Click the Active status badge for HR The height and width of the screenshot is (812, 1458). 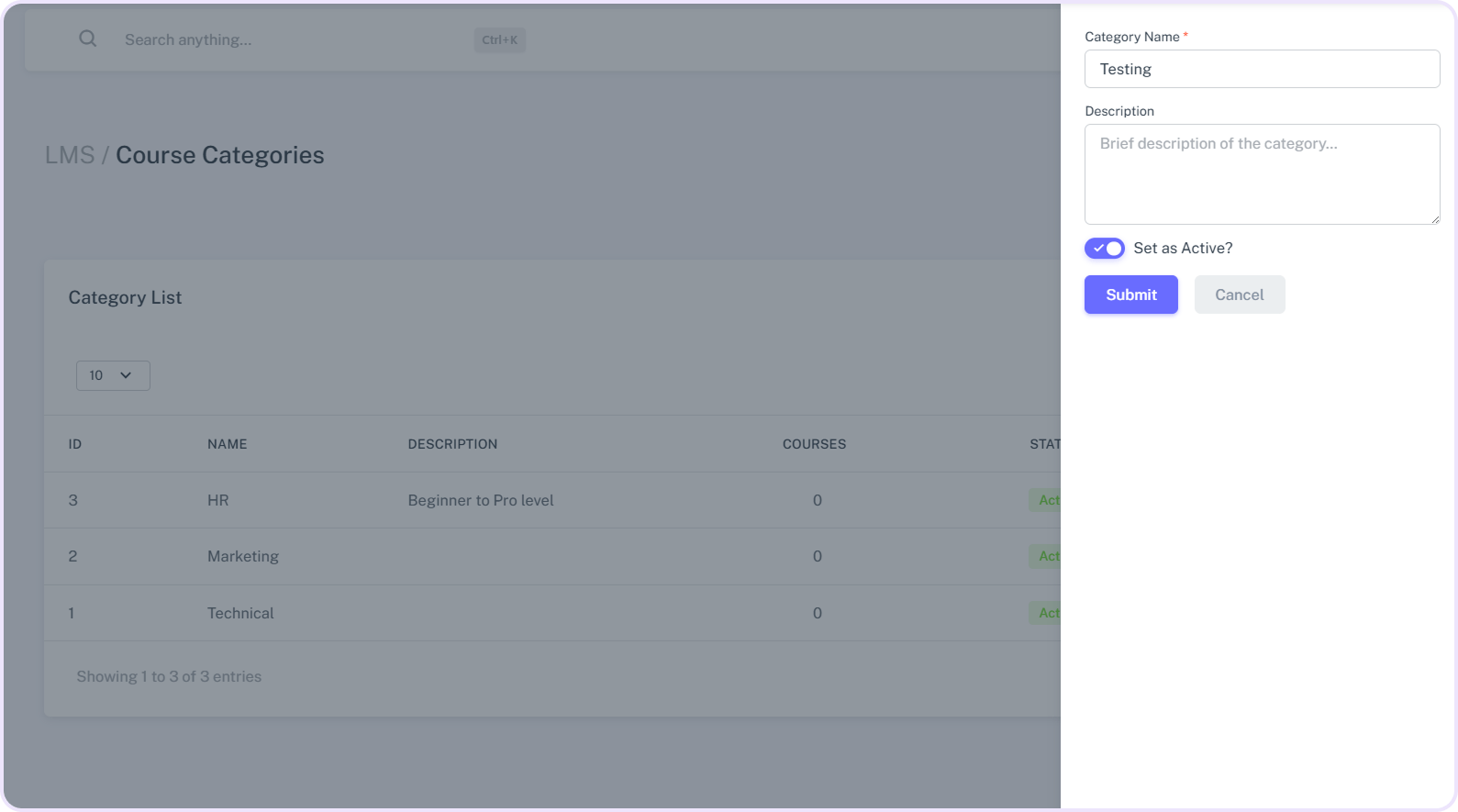tap(1047, 500)
